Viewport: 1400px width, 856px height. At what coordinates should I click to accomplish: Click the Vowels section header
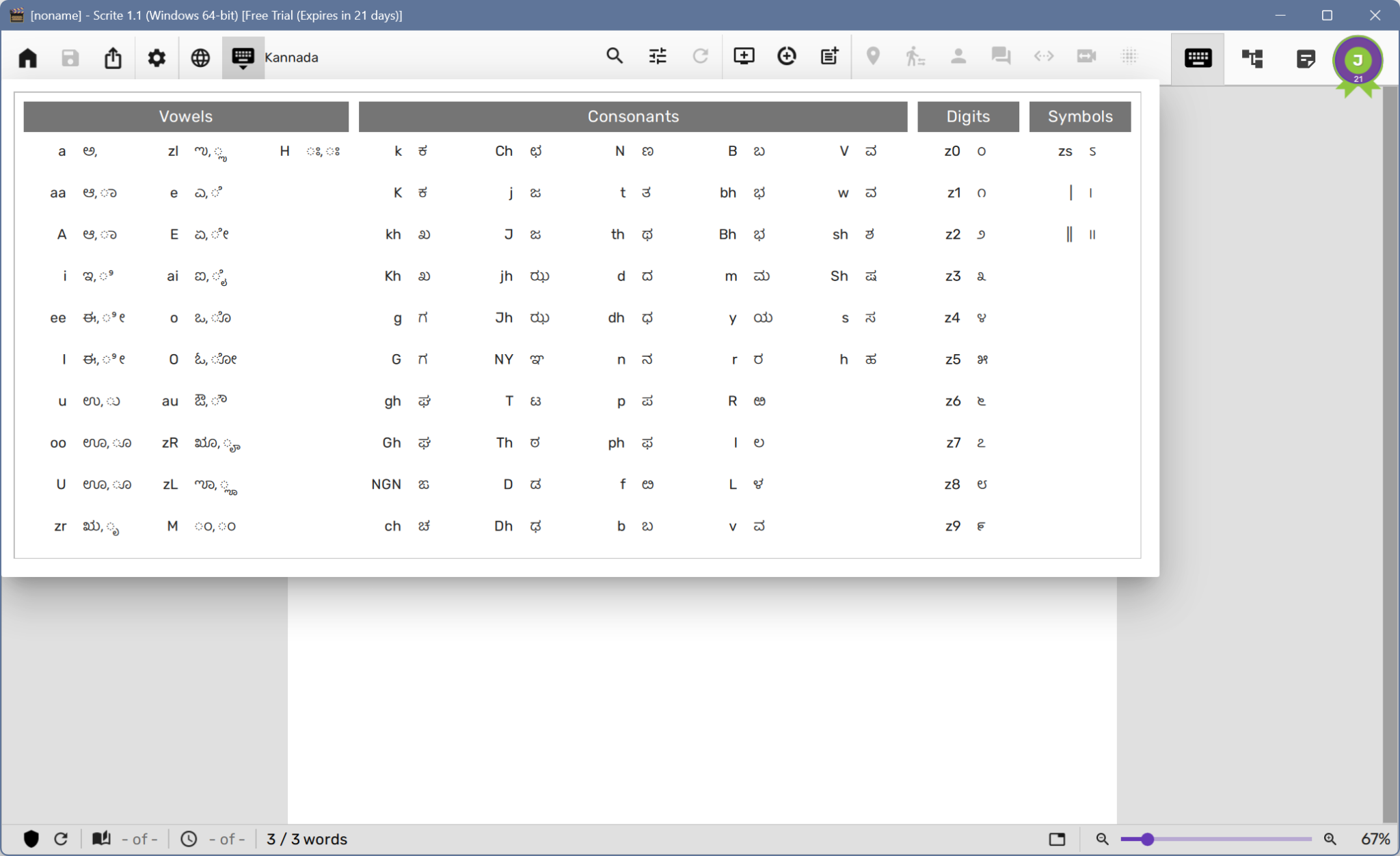click(x=186, y=116)
